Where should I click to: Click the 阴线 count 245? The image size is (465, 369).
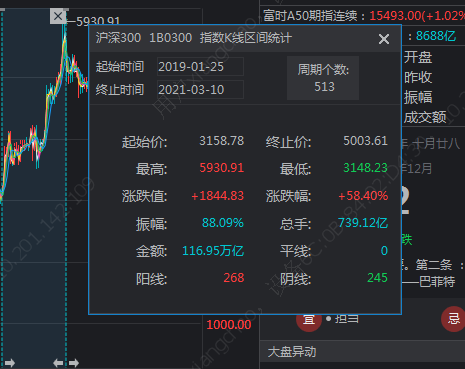pos(378,278)
